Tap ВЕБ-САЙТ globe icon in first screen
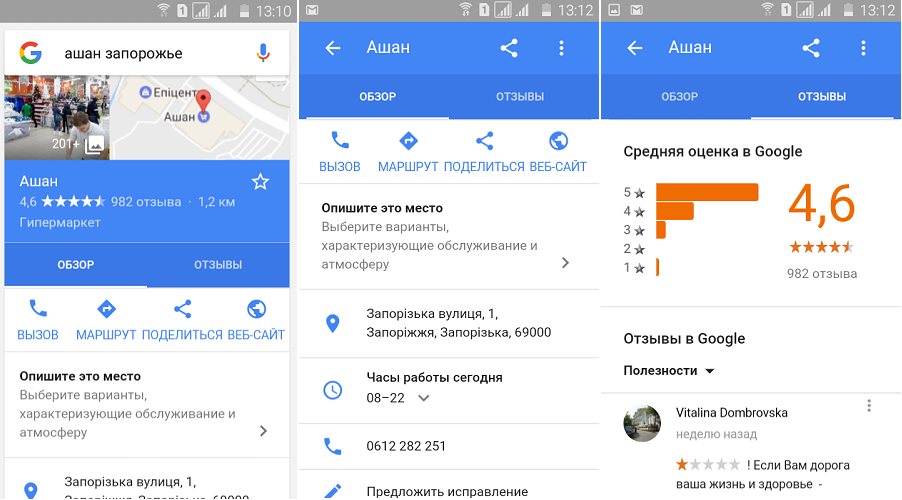The width and height of the screenshot is (902, 500). click(x=257, y=309)
